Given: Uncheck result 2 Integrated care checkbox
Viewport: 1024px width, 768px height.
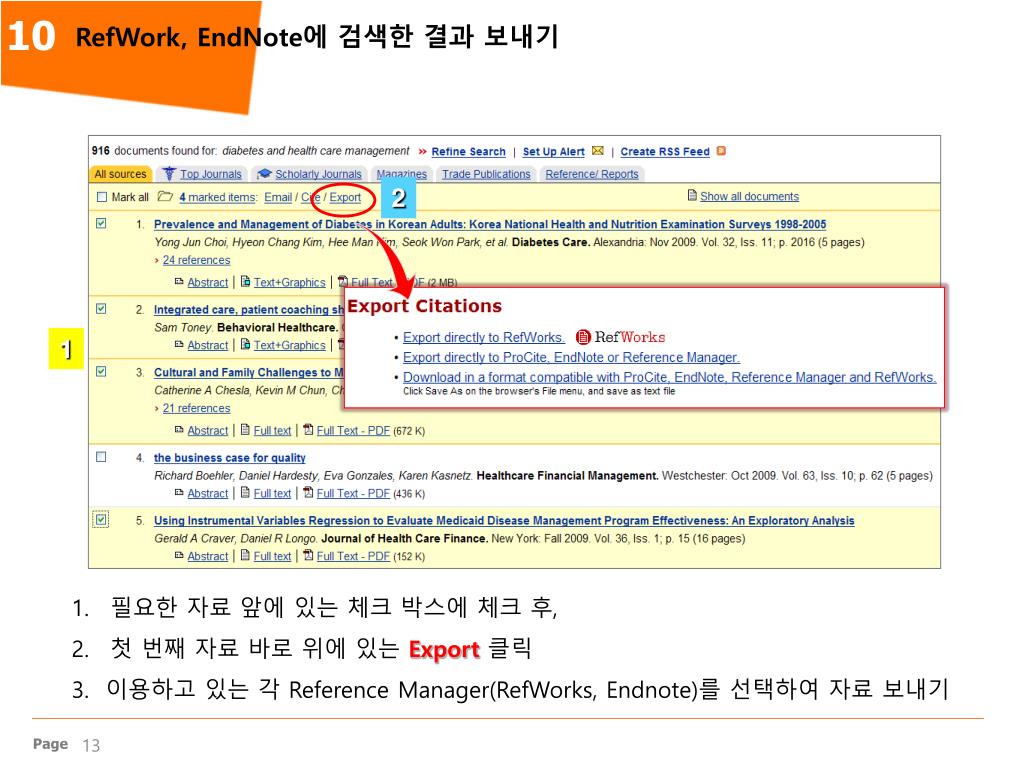Looking at the screenshot, I should pos(101,309).
